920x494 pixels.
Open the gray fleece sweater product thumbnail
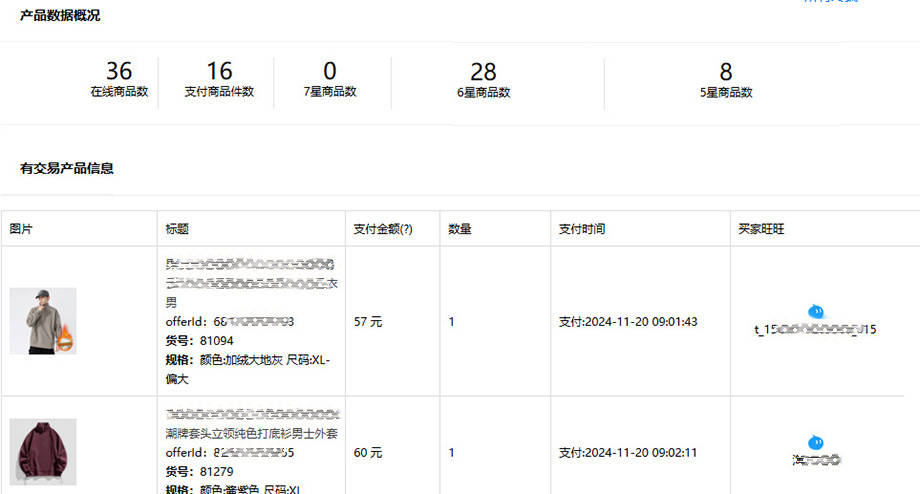point(43,321)
